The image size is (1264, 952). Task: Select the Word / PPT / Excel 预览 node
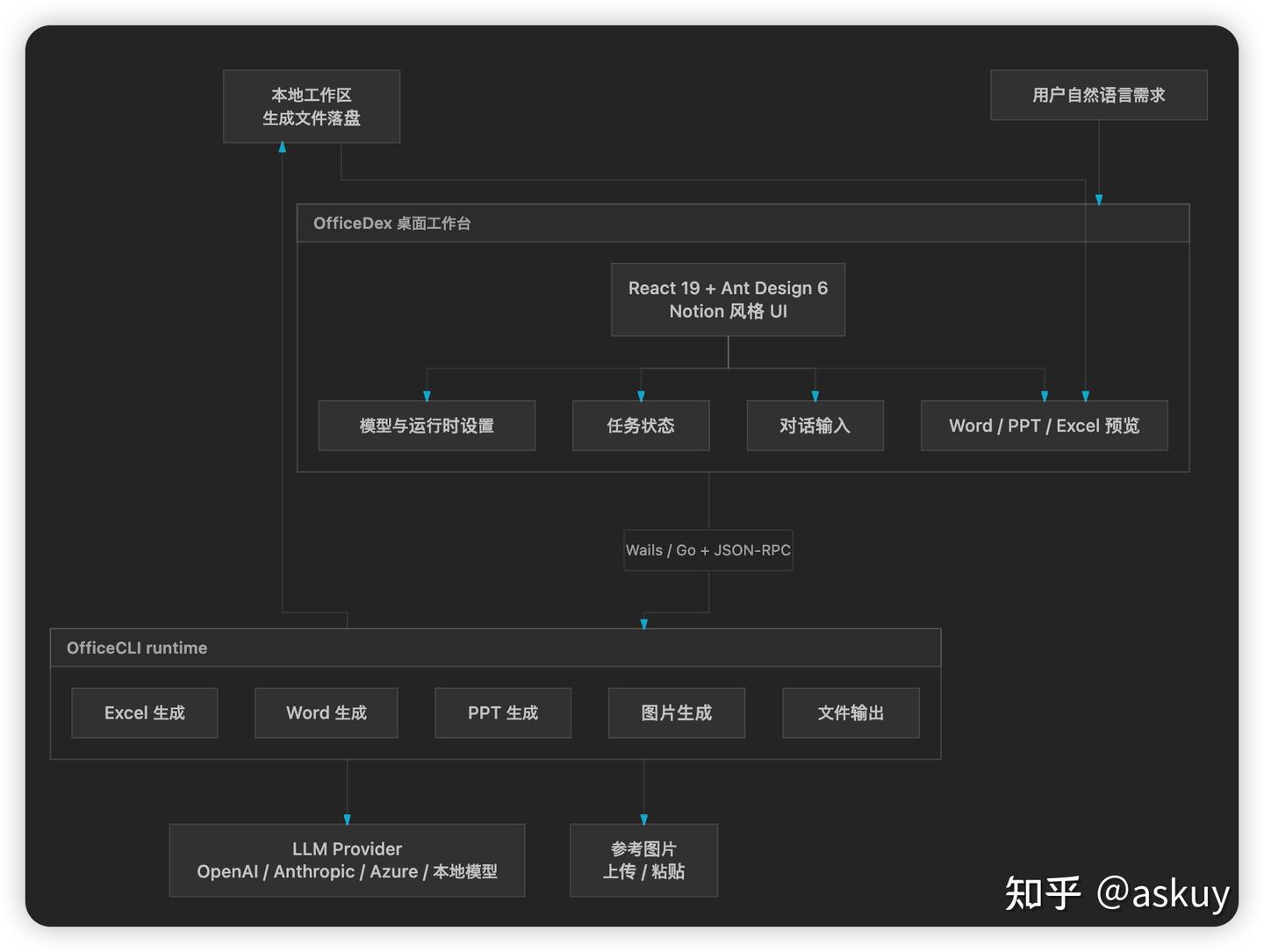click(x=1044, y=426)
